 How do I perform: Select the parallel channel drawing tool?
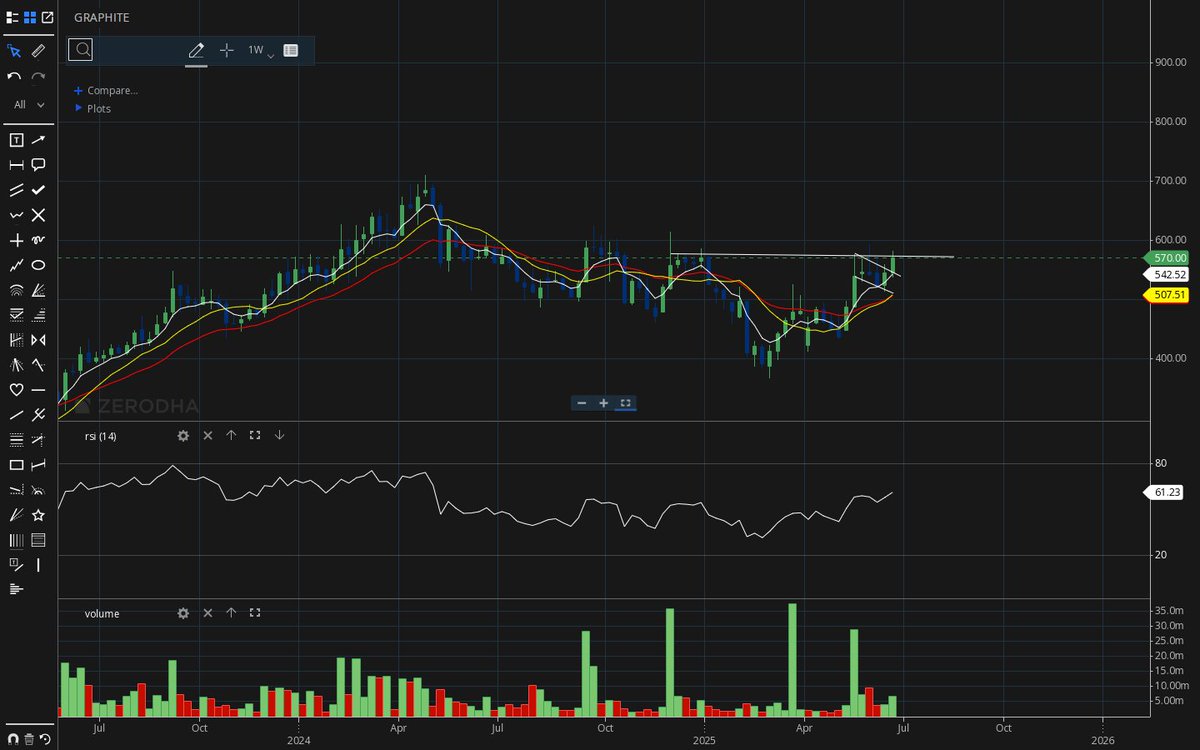click(x=15, y=190)
